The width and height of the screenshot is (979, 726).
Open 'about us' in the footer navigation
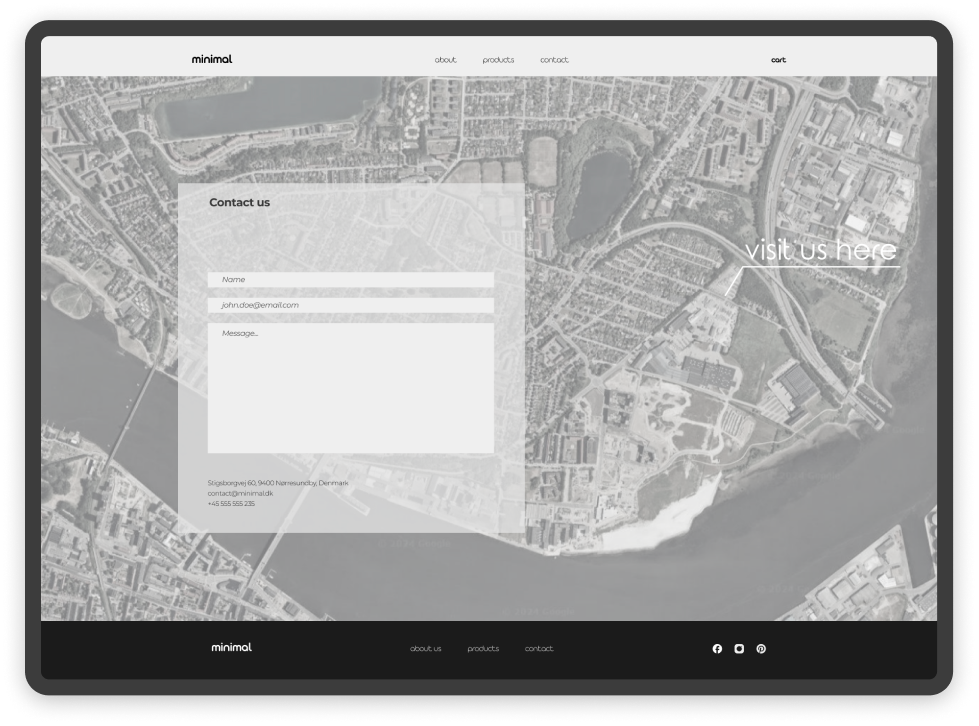tap(426, 648)
